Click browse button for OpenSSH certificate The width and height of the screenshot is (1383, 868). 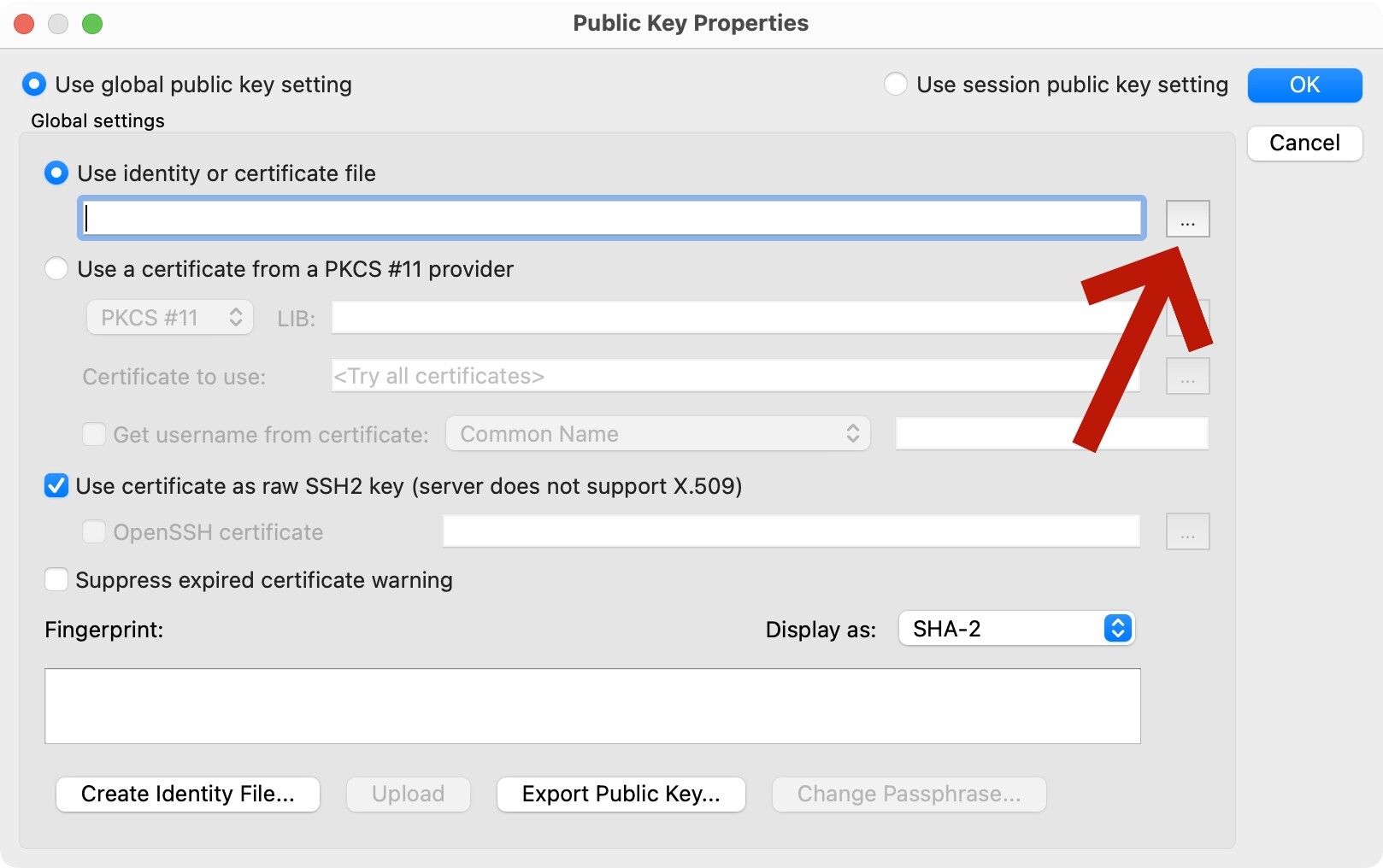1187,532
